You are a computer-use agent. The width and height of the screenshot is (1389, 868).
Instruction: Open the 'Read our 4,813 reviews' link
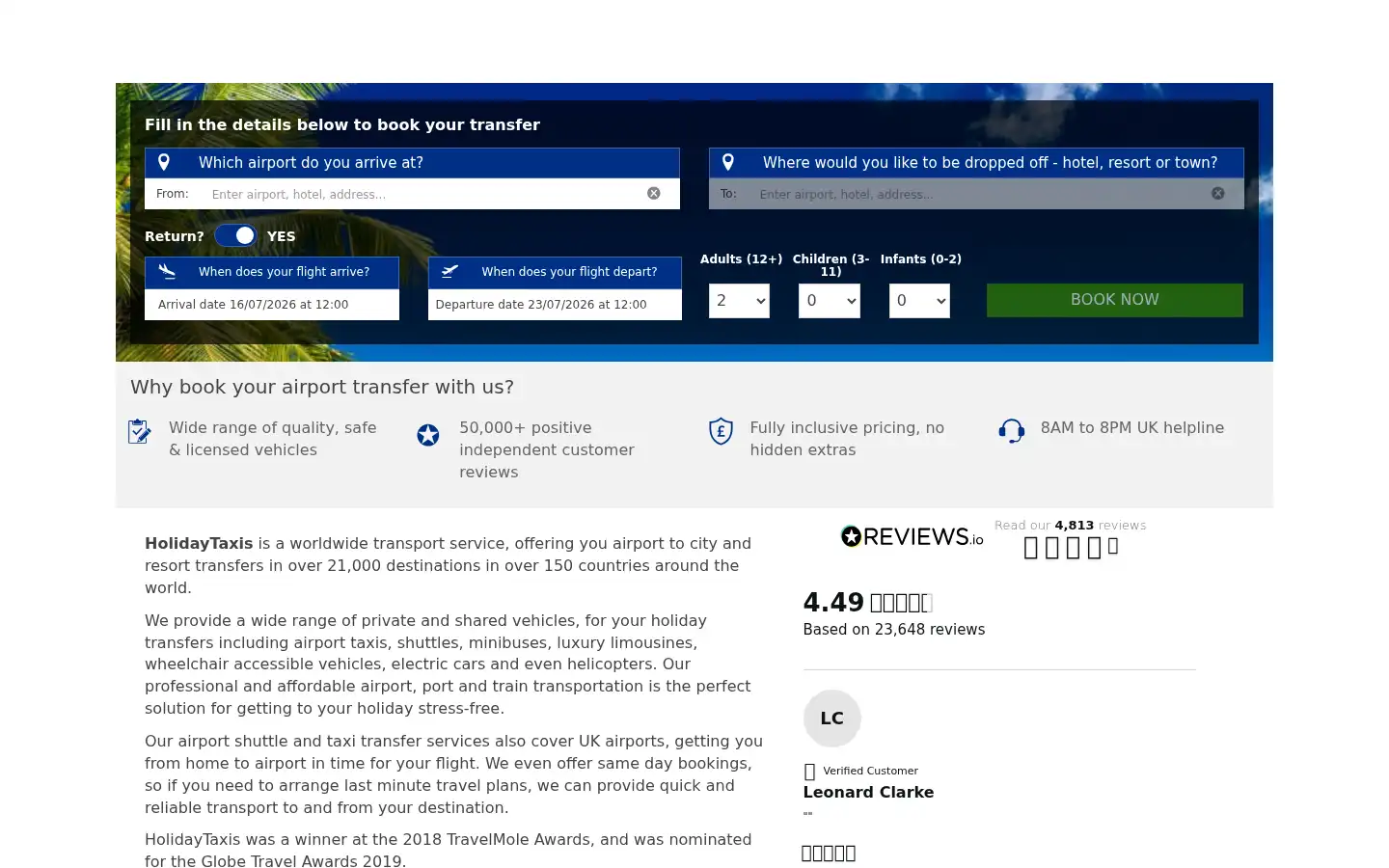coord(1071,526)
